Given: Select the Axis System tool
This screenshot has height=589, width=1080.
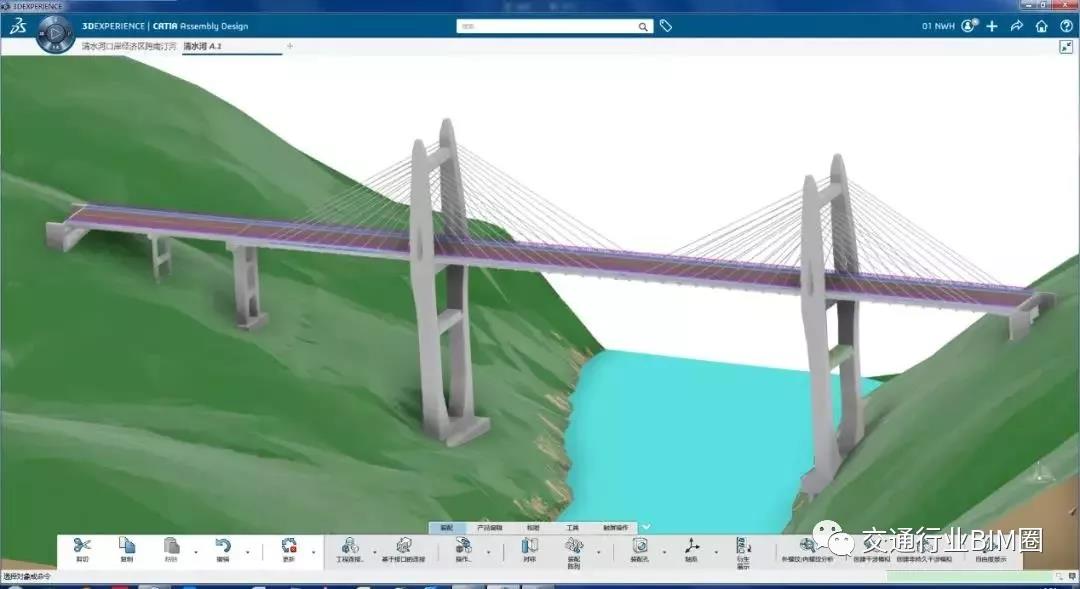Looking at the screenshot, I should pos(691,546).
